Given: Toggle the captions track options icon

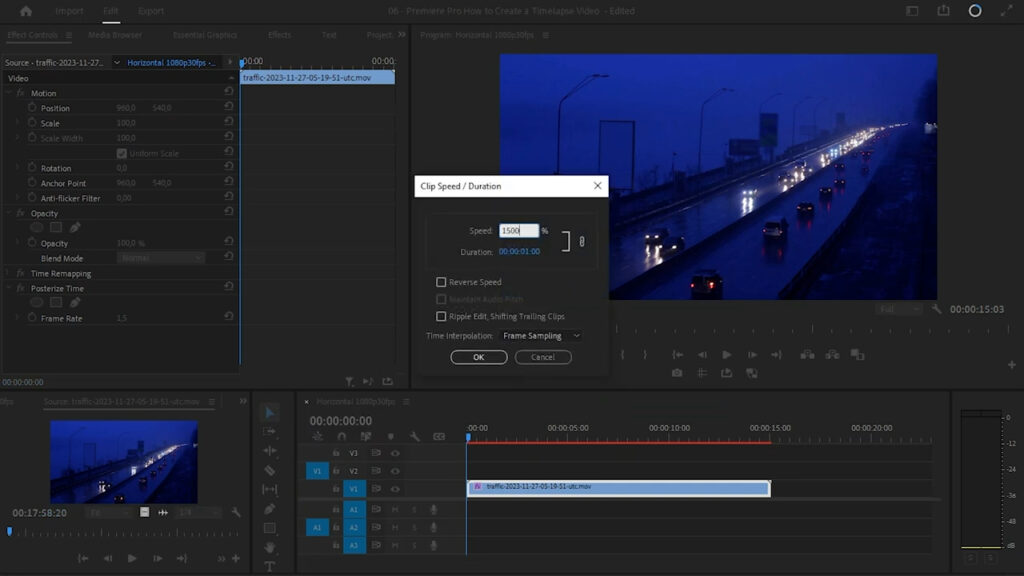Looking at the screenshot, I should click(x=439, y=436).
